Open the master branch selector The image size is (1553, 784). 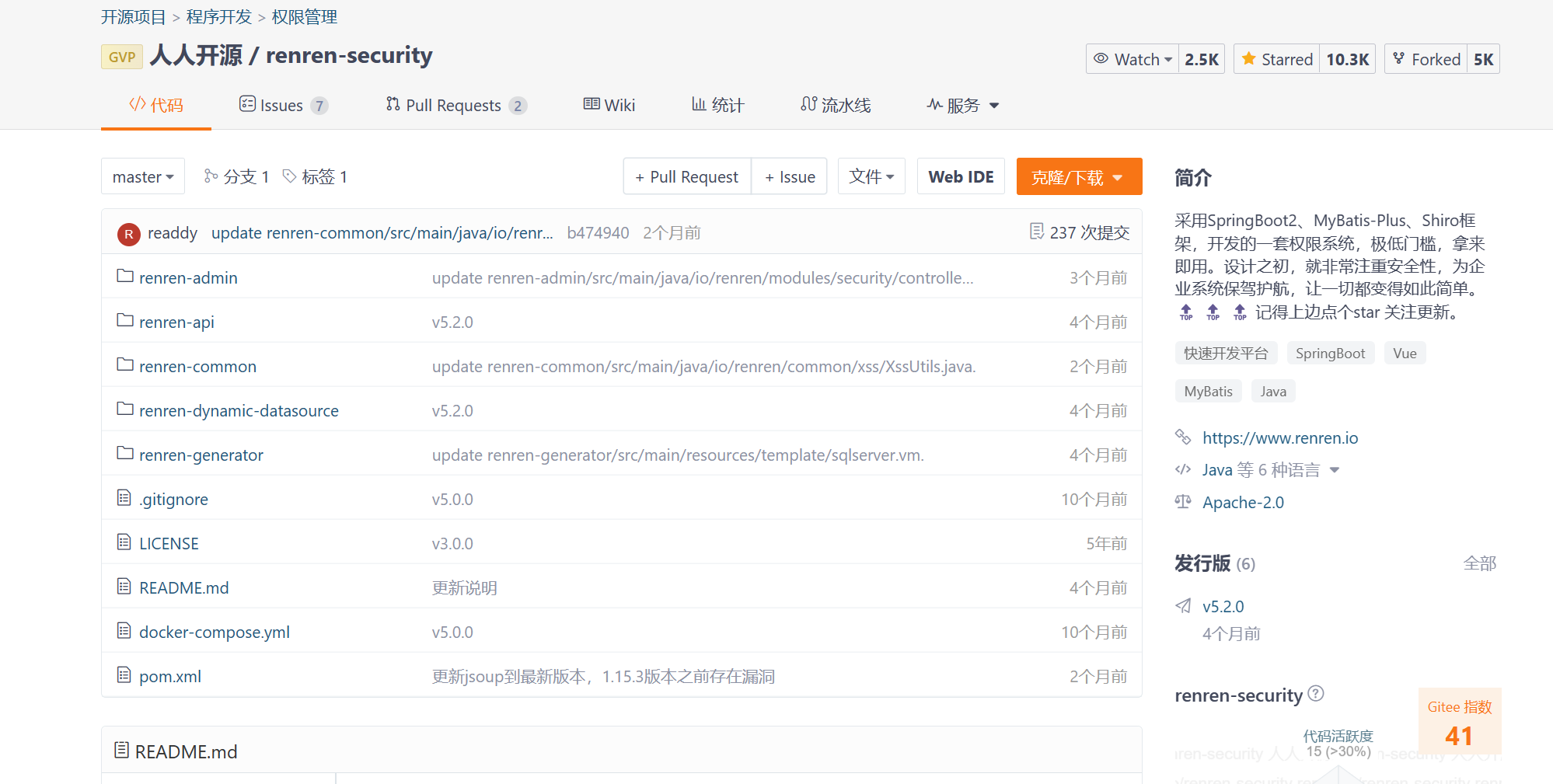pyautogui.click(x=143, y=176)
